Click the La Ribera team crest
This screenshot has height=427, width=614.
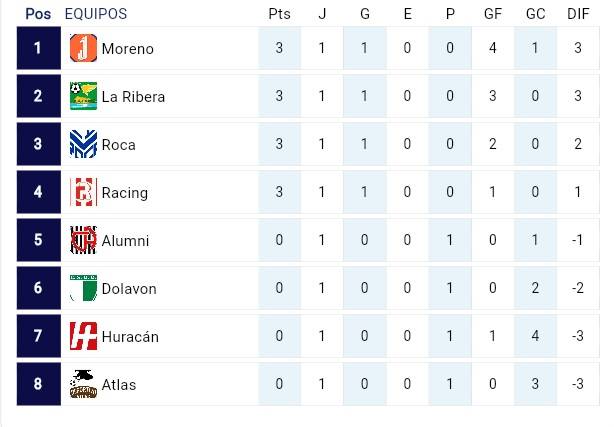tap(83, 96)
